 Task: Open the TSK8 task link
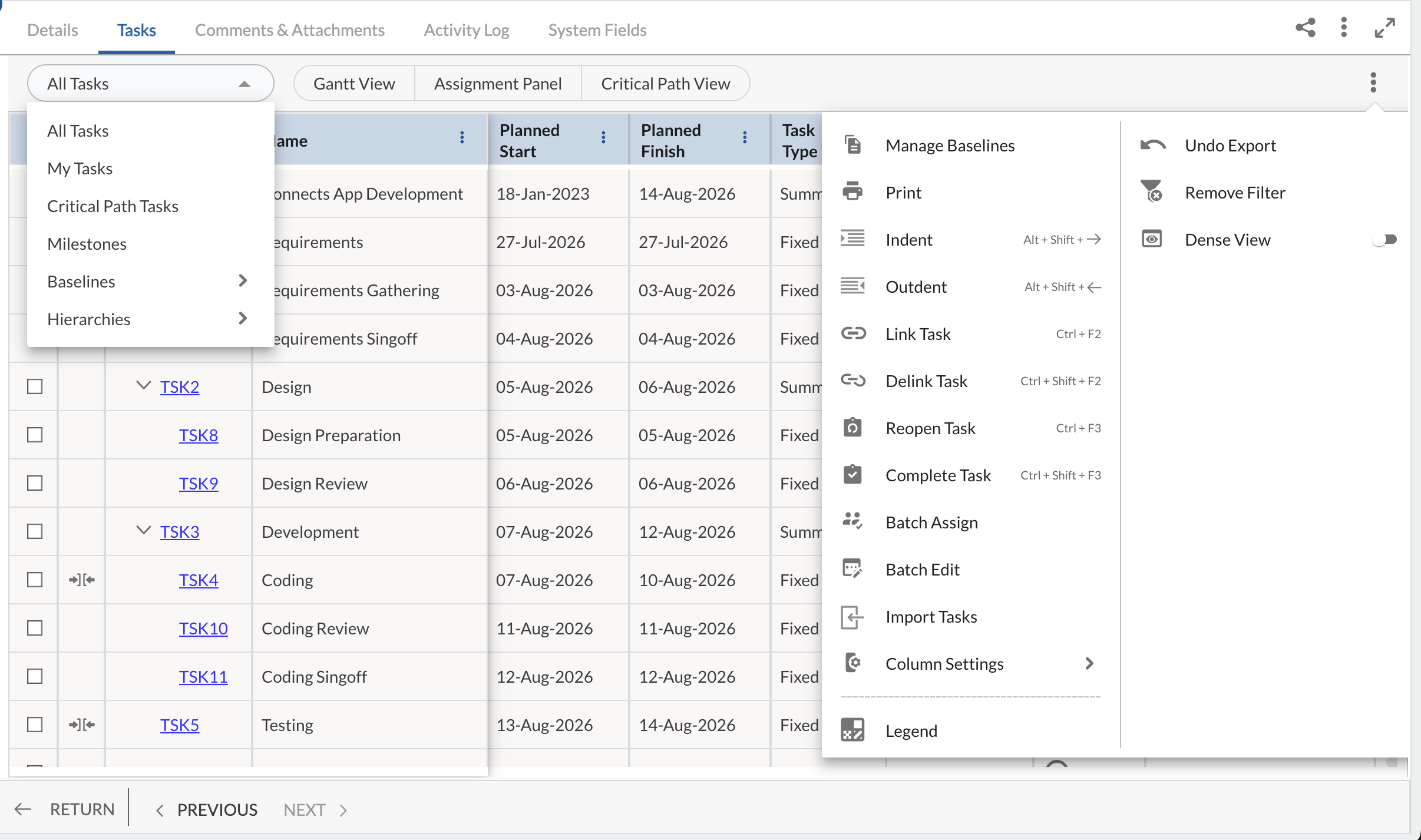coord(199,435)
